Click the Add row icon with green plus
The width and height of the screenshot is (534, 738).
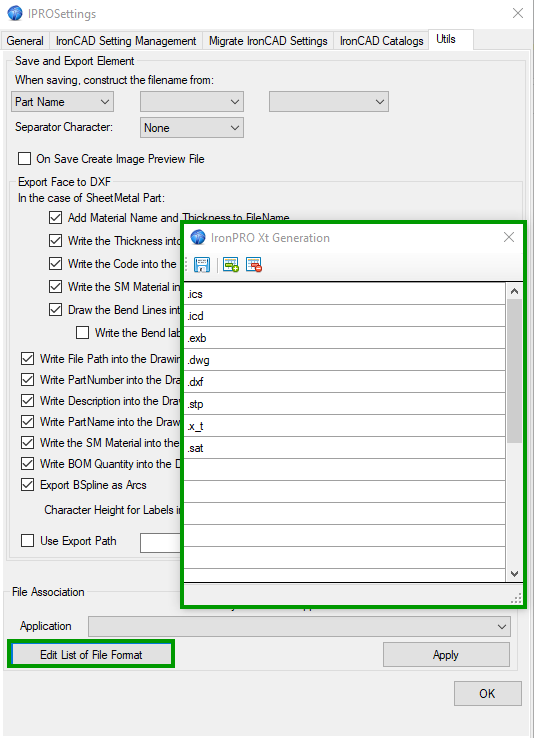(x=231, y=265)
